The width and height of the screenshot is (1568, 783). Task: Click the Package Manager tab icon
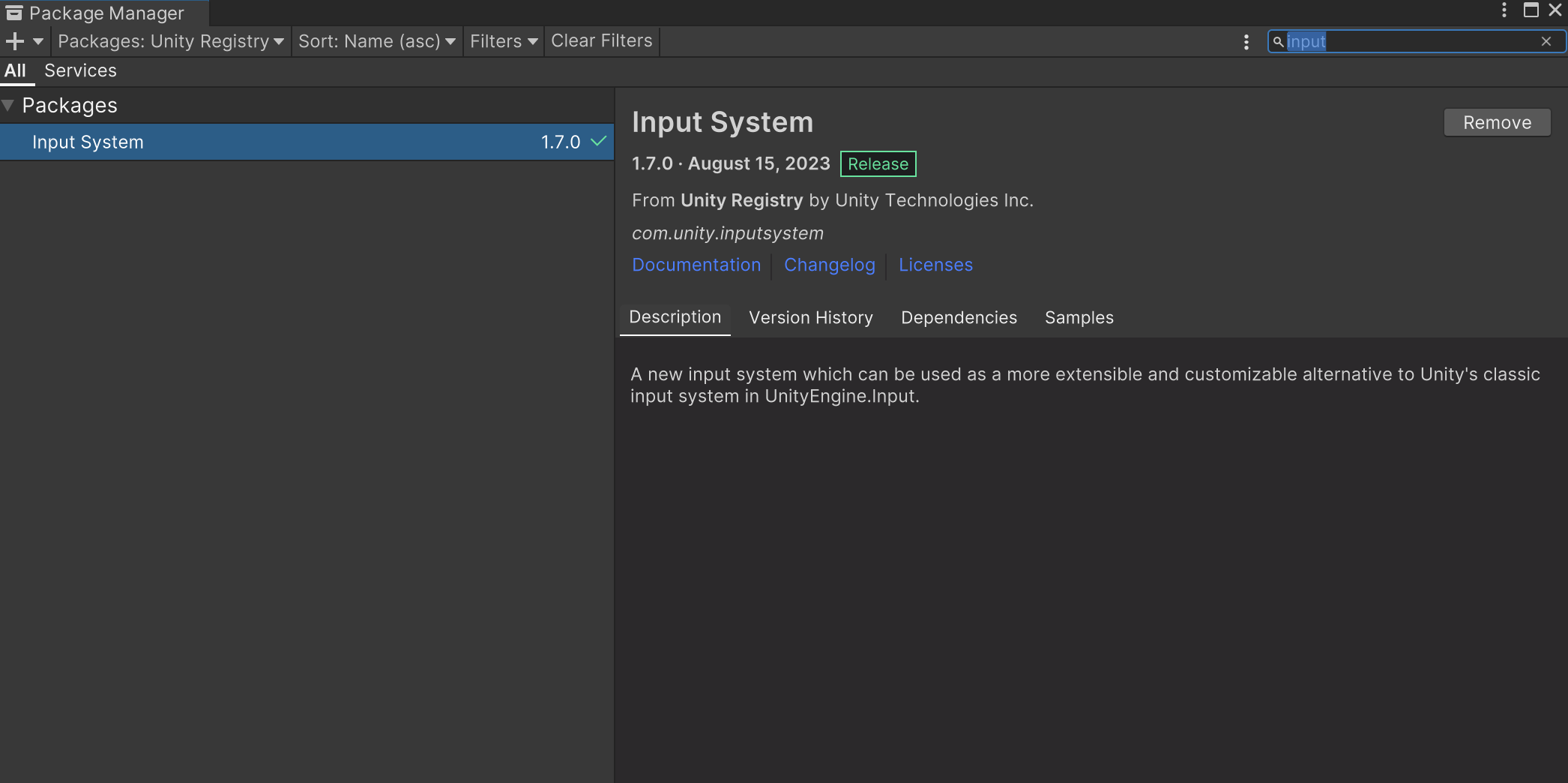(14, 13)
